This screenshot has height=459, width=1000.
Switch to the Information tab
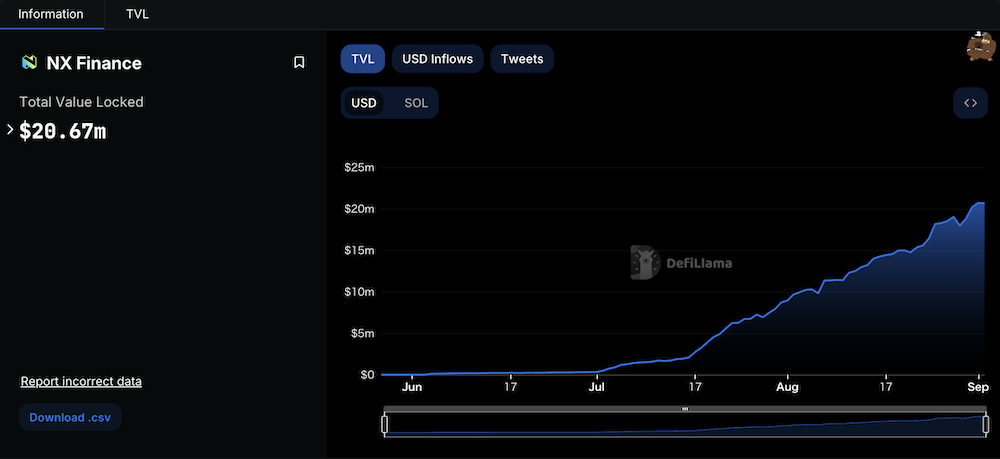click(52, 15)
